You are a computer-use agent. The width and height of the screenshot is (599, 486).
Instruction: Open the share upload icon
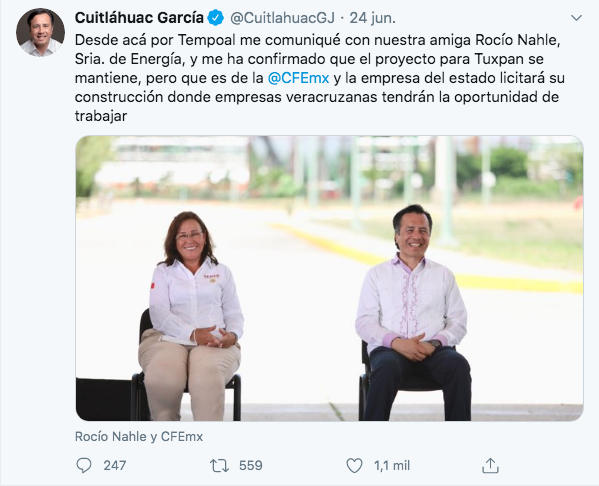[x=490, y=465]
